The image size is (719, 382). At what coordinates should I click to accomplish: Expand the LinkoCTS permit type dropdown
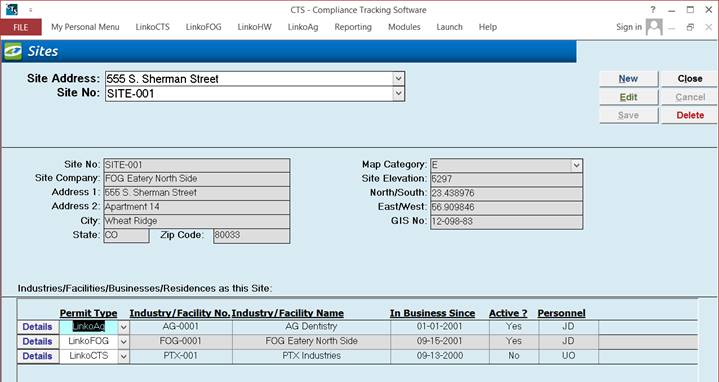tap(123, 356)
